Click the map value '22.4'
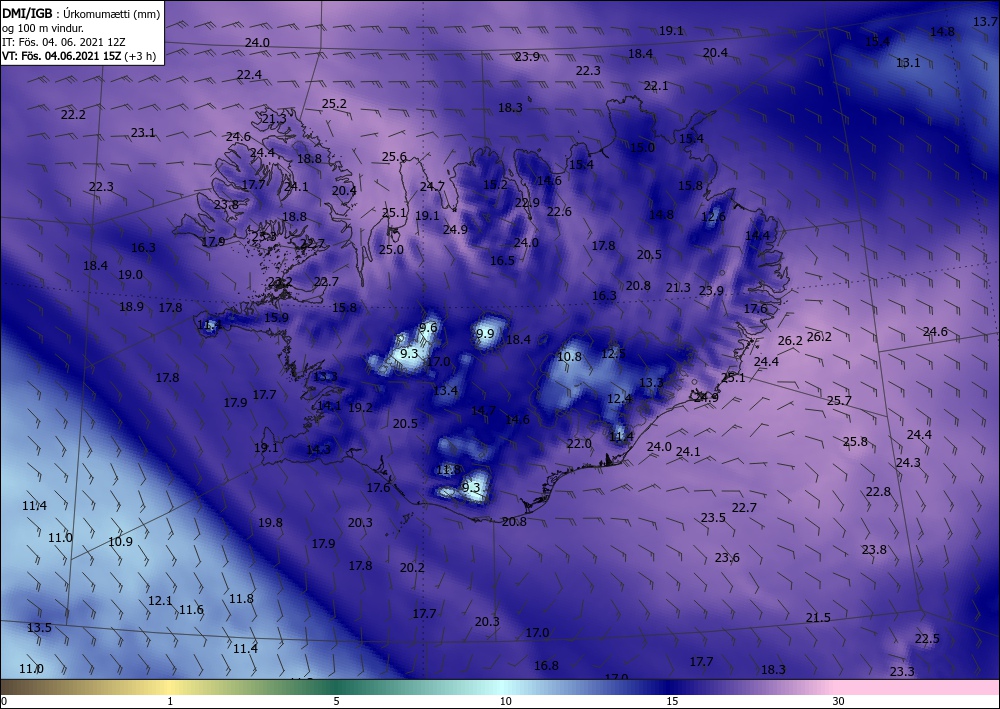 (x=249, y=74)
